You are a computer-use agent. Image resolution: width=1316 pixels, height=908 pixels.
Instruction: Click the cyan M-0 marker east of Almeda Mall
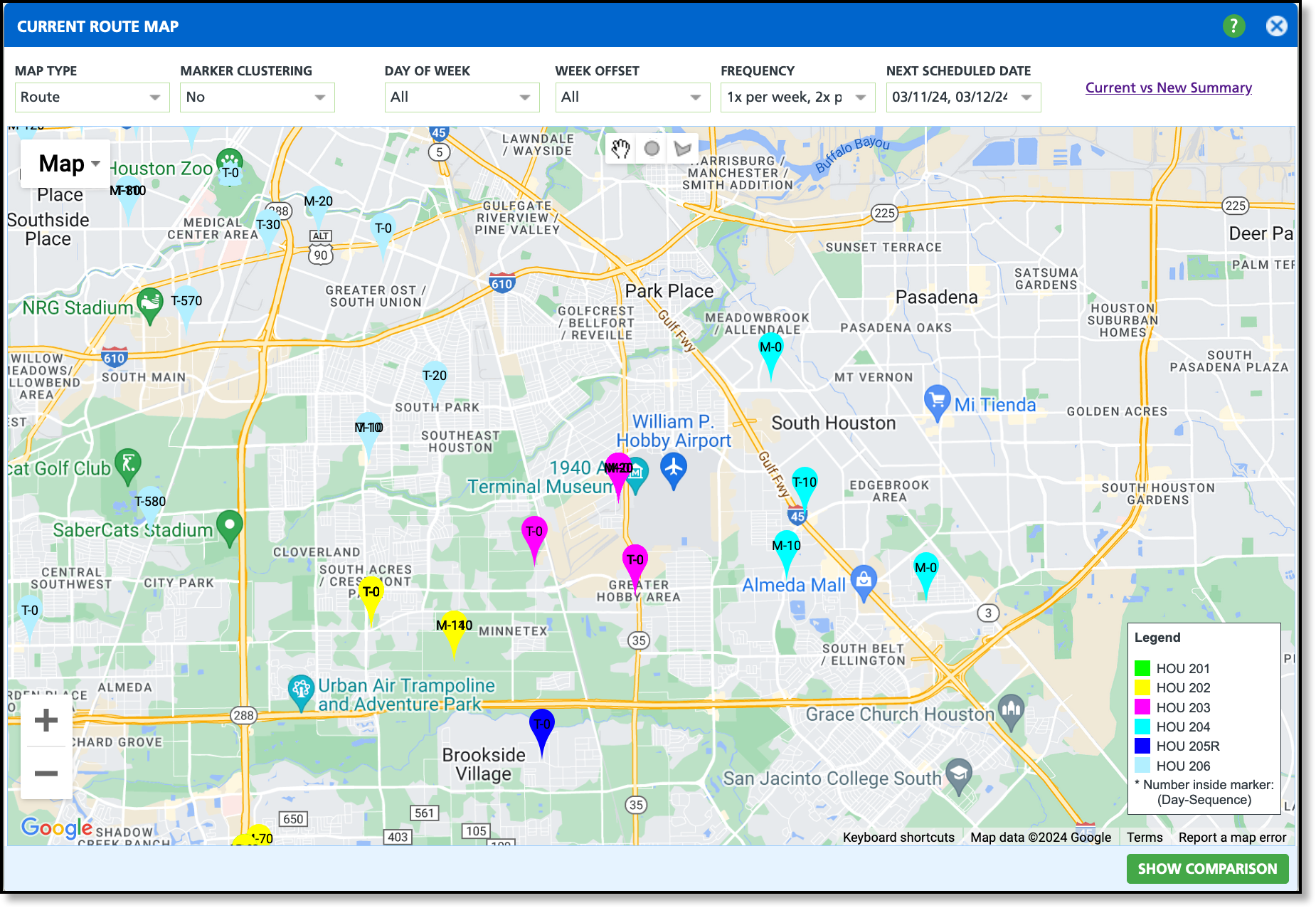(925, 575)
